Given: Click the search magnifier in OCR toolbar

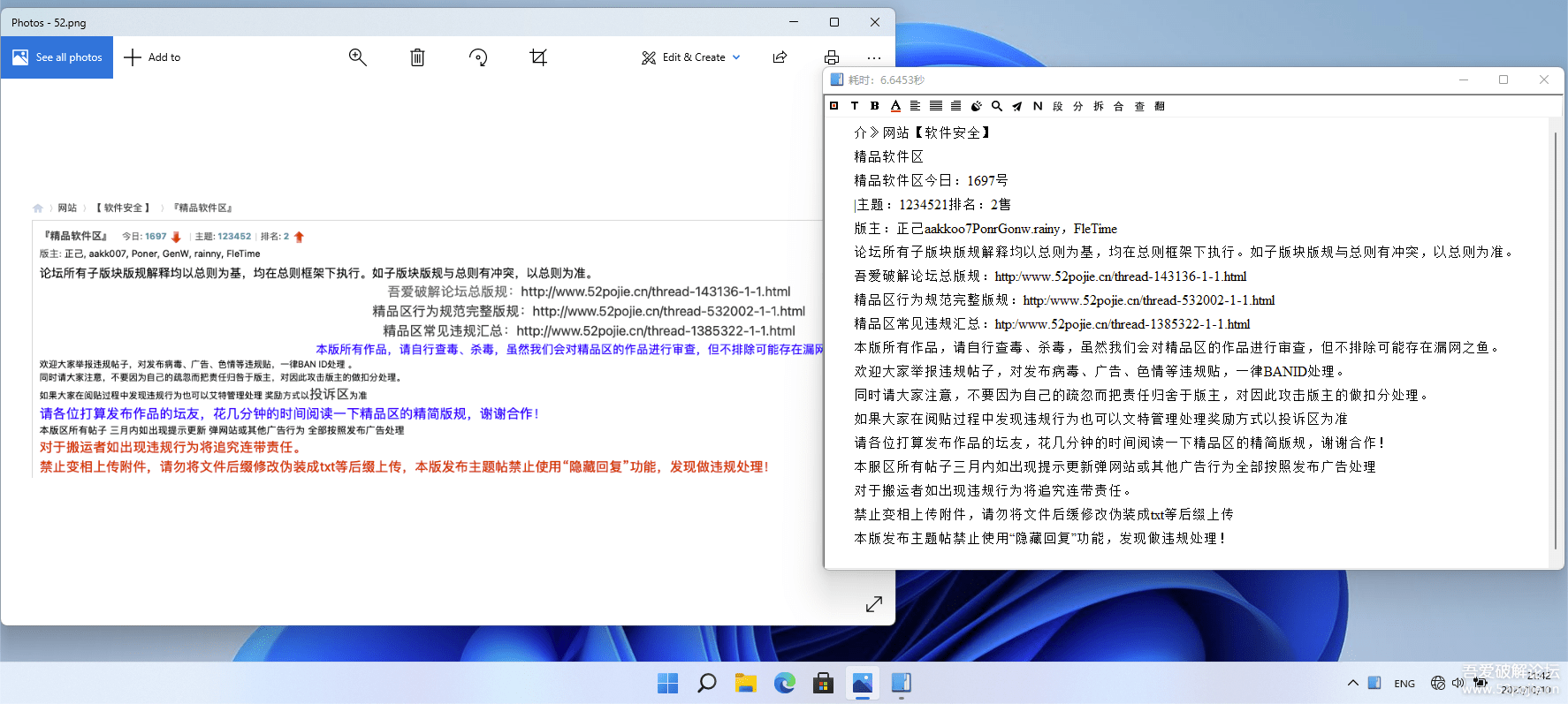Looking at the screenshot, I should [997, 106].
